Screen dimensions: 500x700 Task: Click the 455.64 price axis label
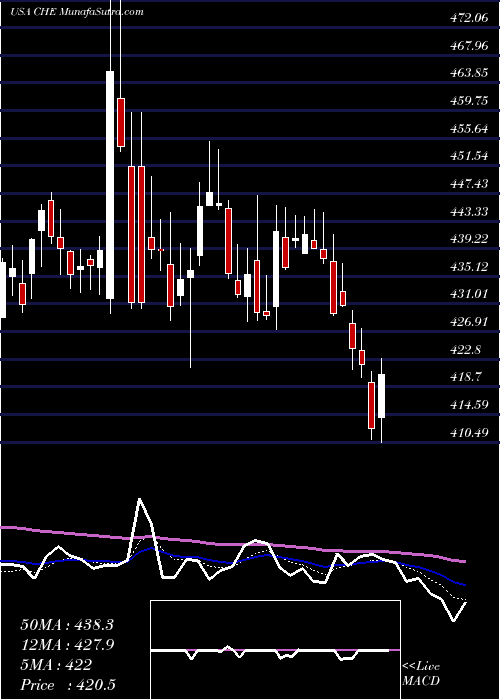point(469,129)
